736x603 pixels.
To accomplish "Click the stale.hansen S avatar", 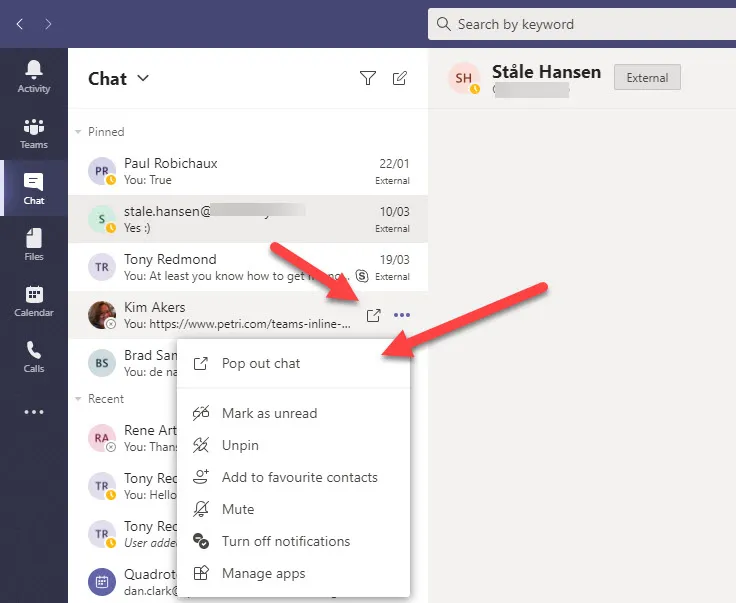I will coord(102,219).
